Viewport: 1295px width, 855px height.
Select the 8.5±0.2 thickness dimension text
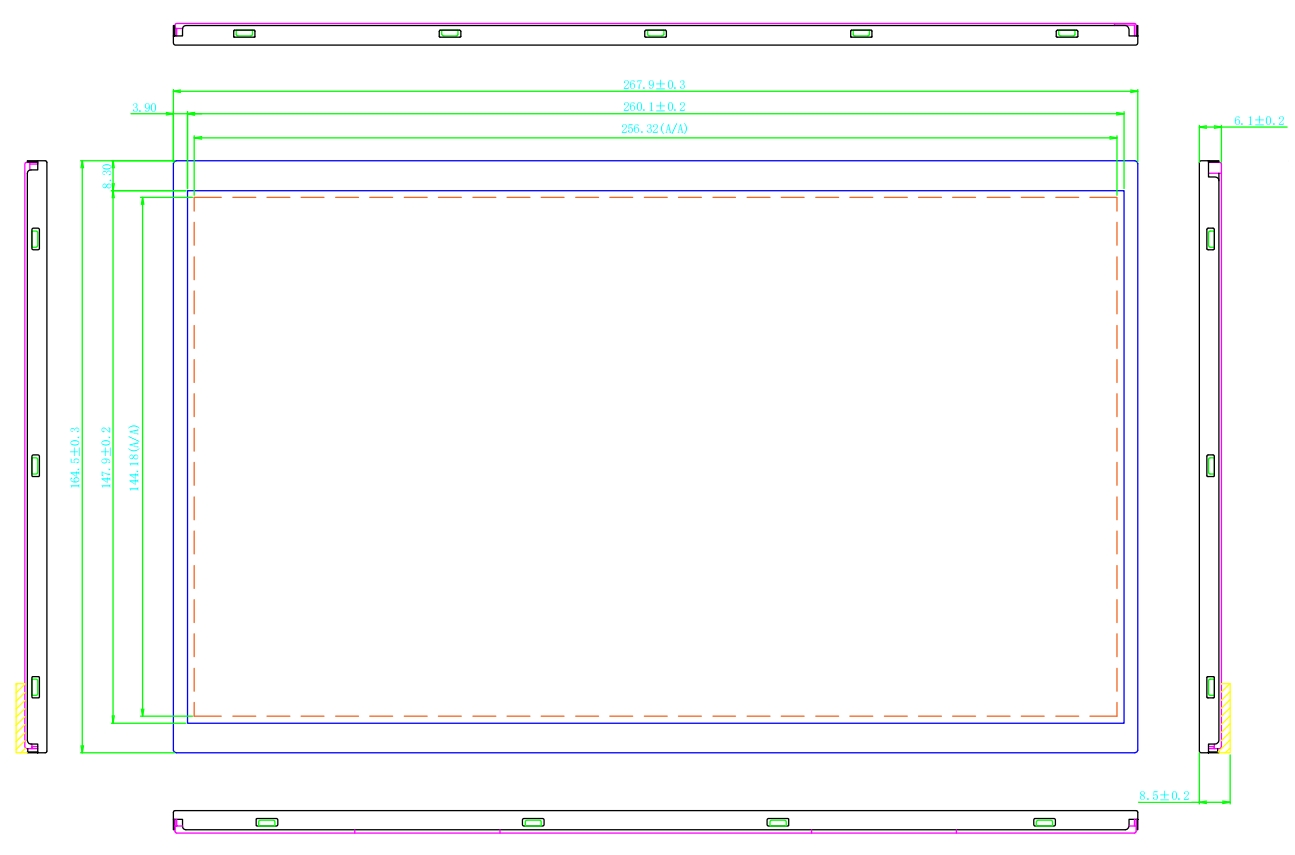point(1164,795)
